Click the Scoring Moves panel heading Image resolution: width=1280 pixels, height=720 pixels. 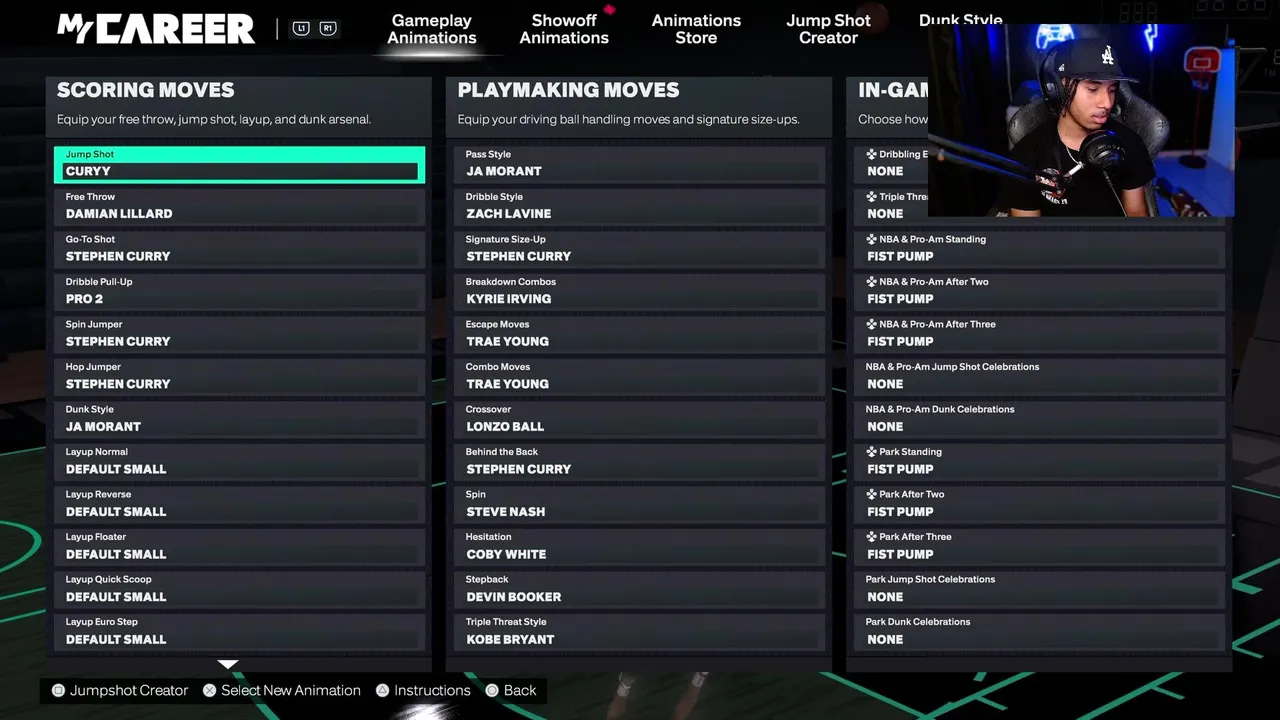146,90
